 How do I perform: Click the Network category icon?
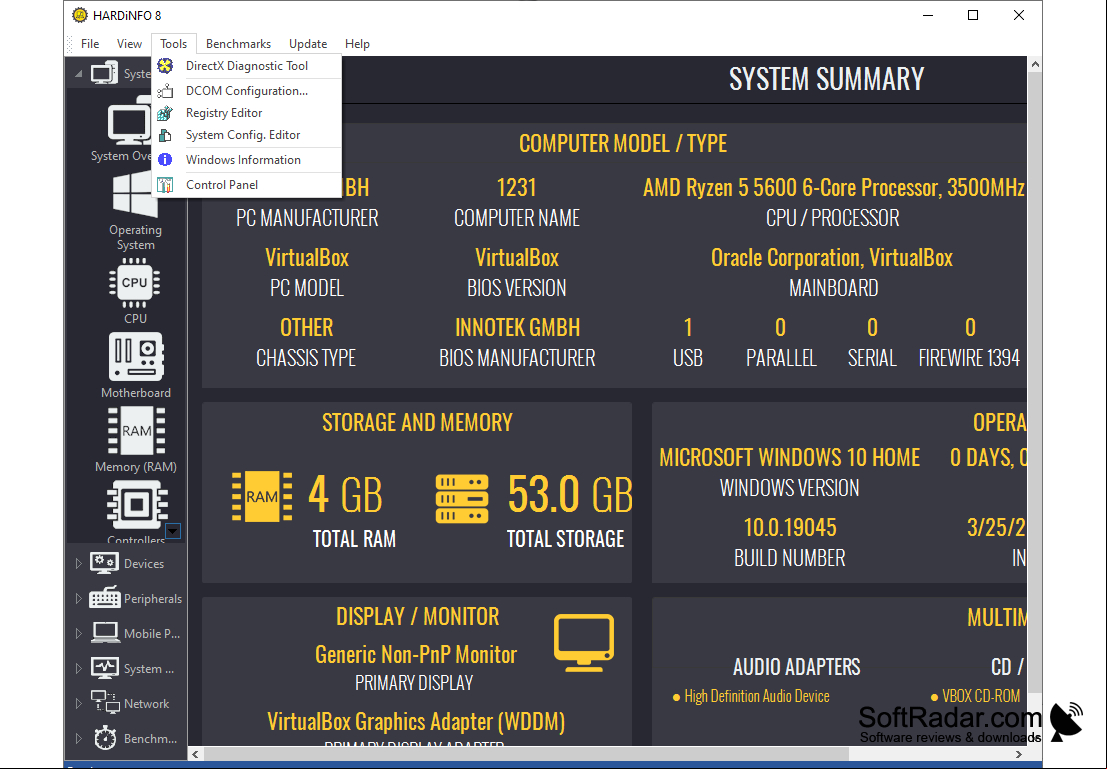[105, 703]
